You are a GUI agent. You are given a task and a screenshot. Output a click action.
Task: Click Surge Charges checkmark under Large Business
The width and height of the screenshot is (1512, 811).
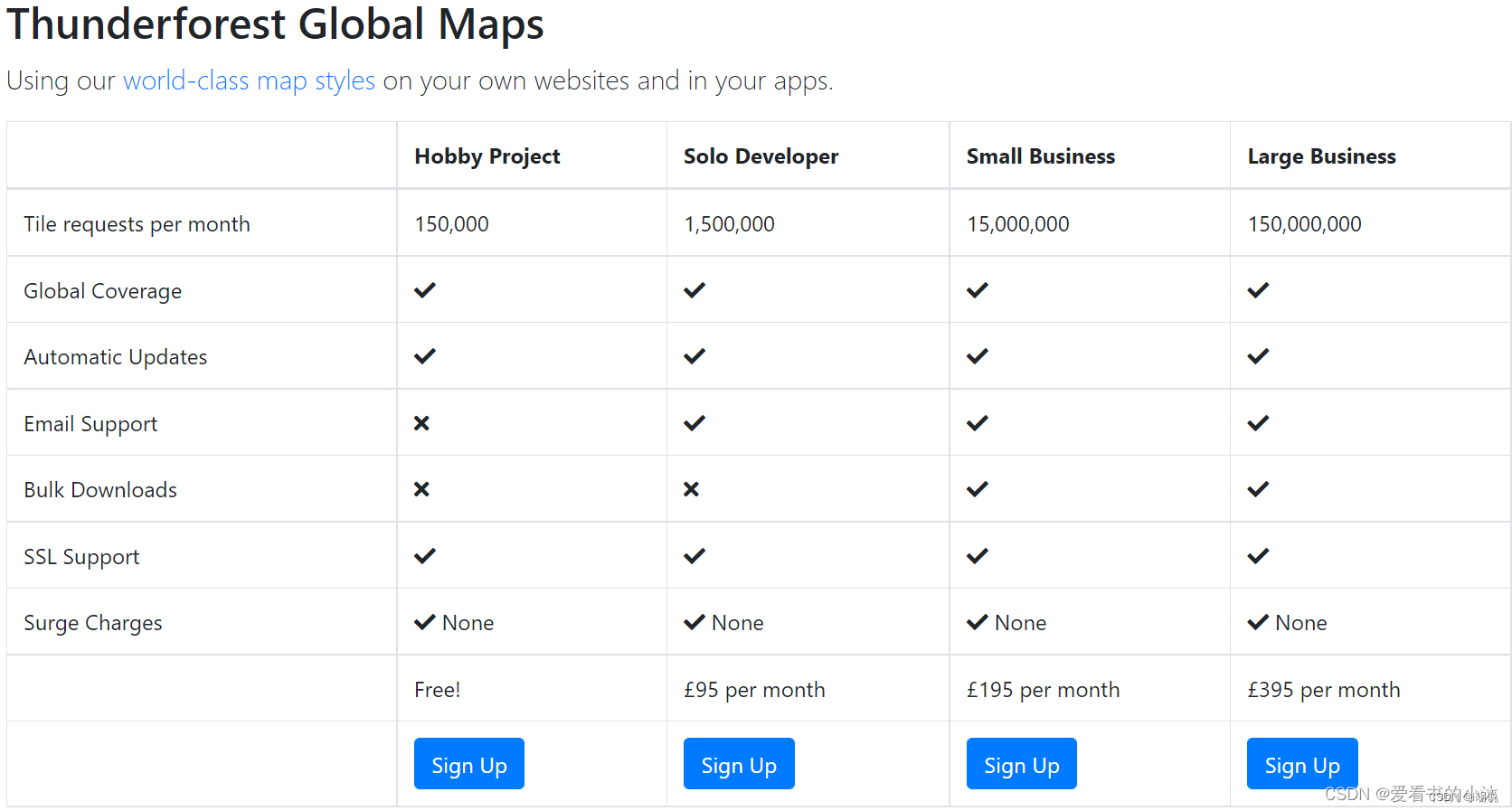coord(1258,622)
